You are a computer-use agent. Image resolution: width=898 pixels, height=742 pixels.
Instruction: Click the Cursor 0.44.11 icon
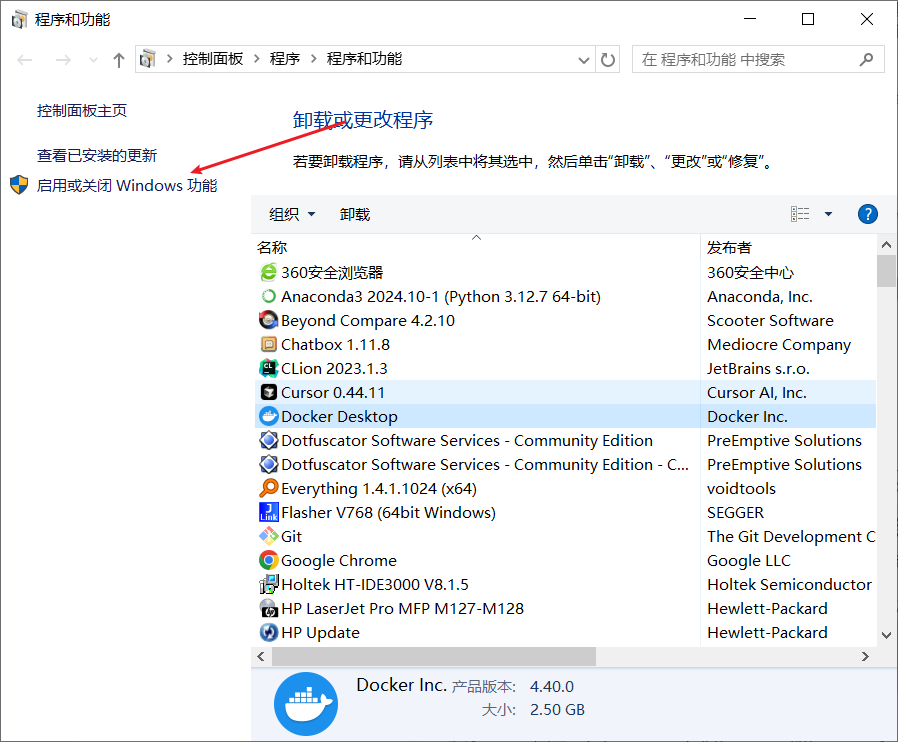268,393
